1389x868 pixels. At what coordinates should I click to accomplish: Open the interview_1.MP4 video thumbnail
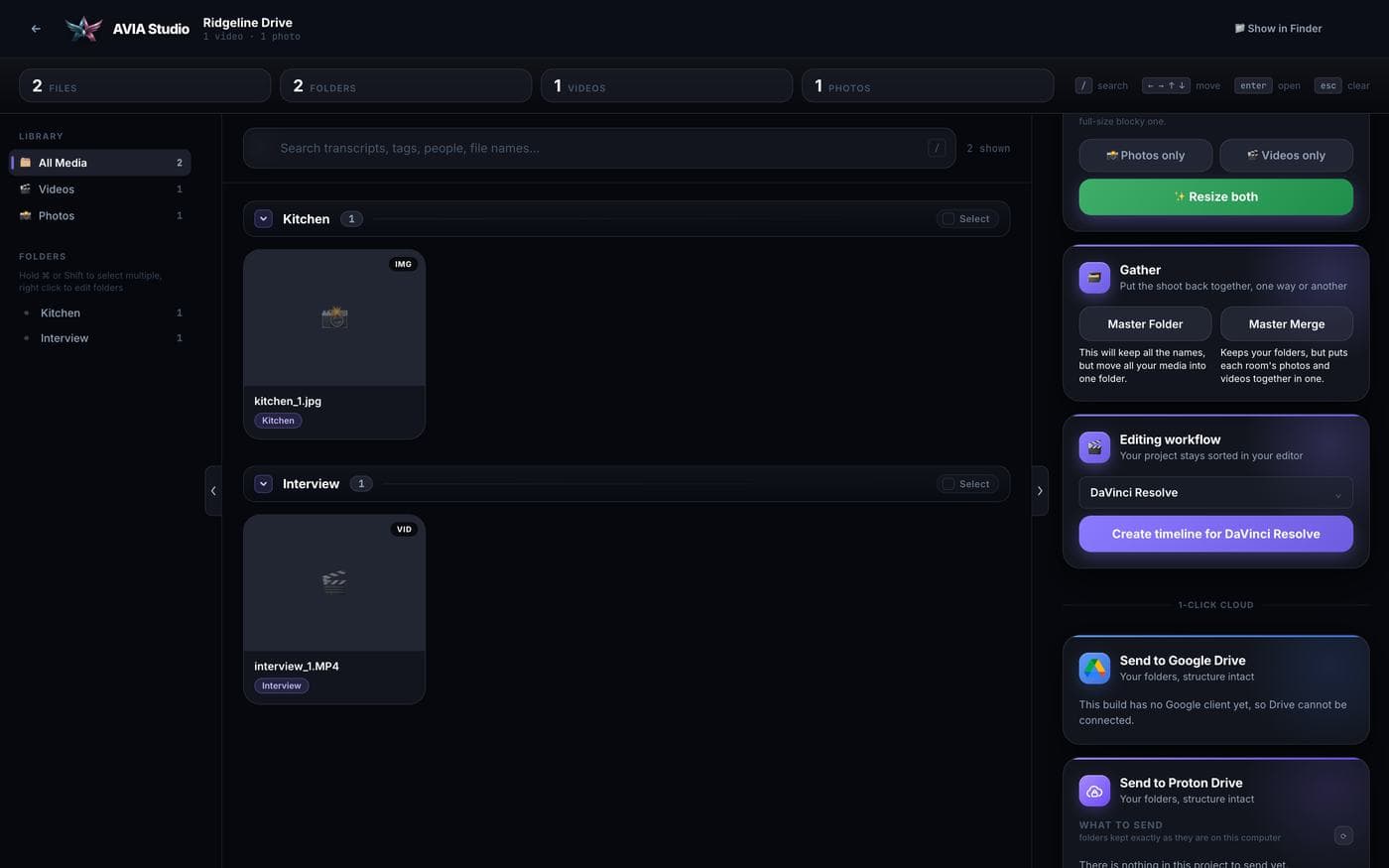pyautogui.click(x=334, y=582)
